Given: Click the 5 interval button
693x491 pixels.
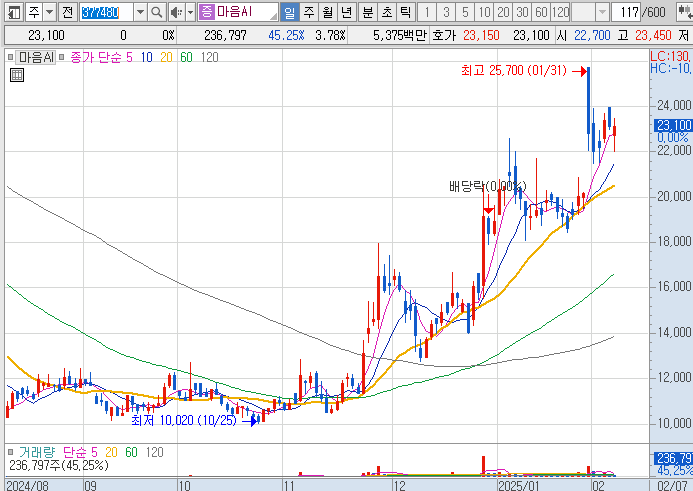Looking at the screenshot, I should coord(465,12).
